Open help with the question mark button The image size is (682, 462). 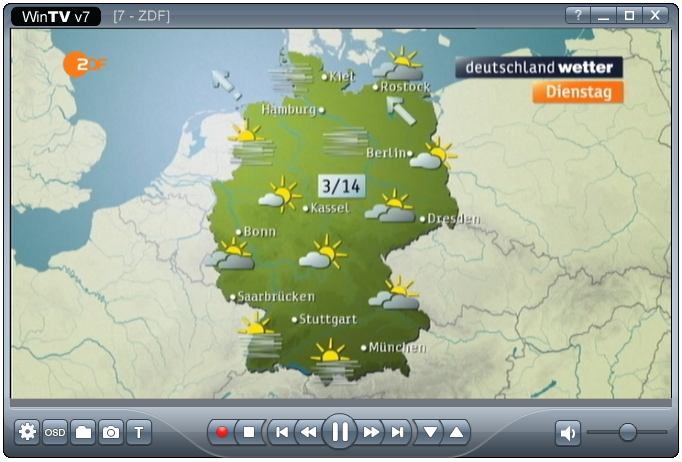[578, 15]
